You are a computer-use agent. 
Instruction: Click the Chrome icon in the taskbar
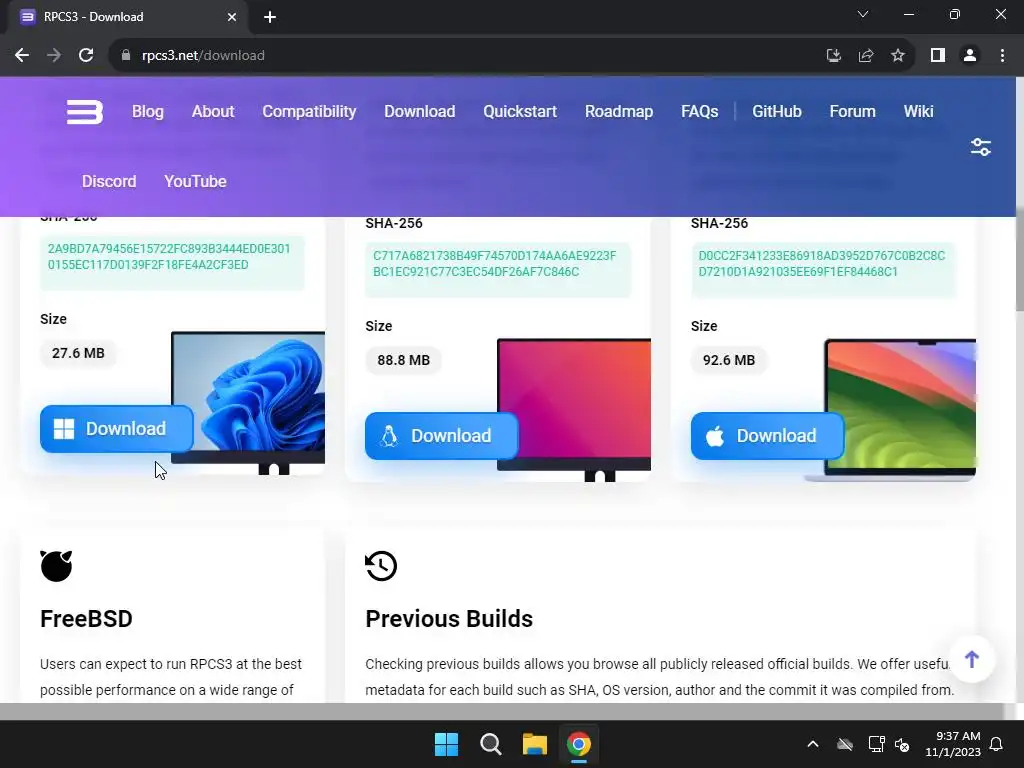579,744
